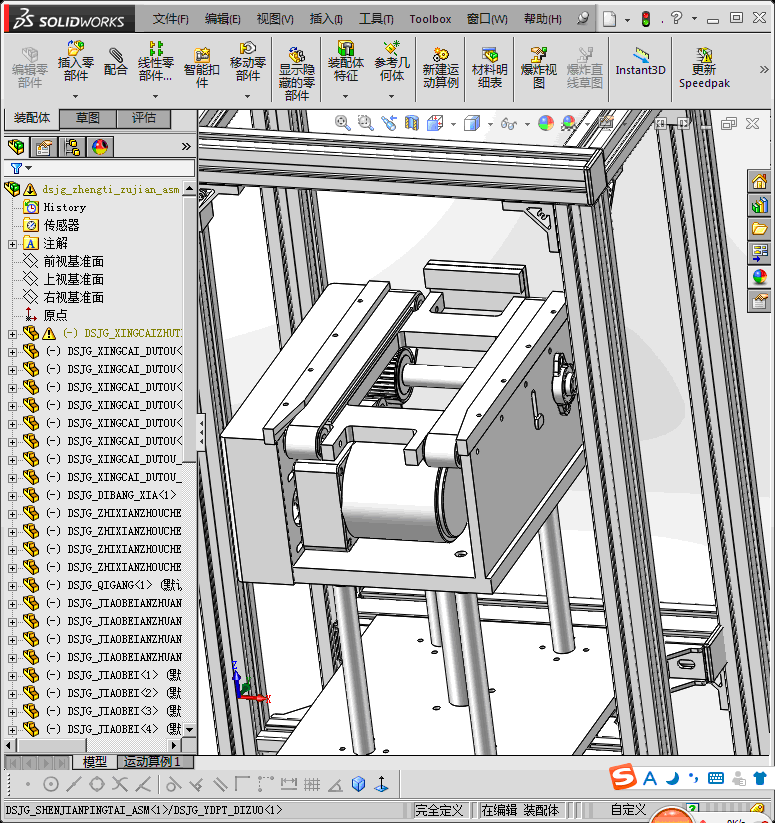Click the 爆炸视图 (Exploded View) tool
The height and width of the screenshot is (823, 775).
coord(538,67)
